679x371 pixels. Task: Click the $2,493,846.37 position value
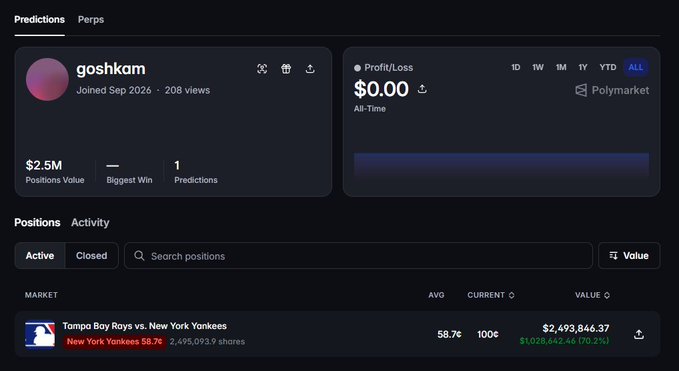click(576, 328)
